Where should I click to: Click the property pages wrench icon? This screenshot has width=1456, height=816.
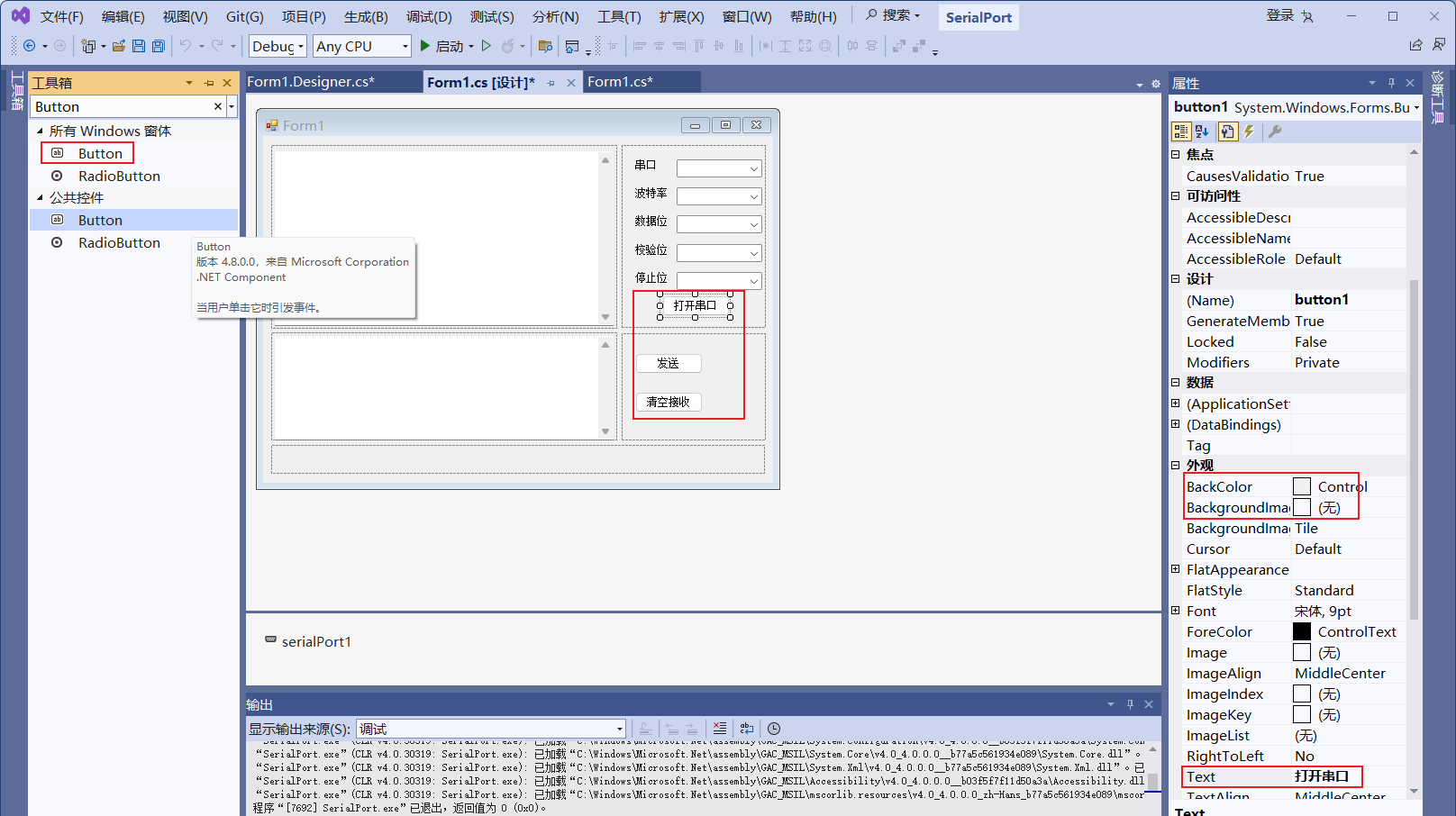tap(1275, 131)
